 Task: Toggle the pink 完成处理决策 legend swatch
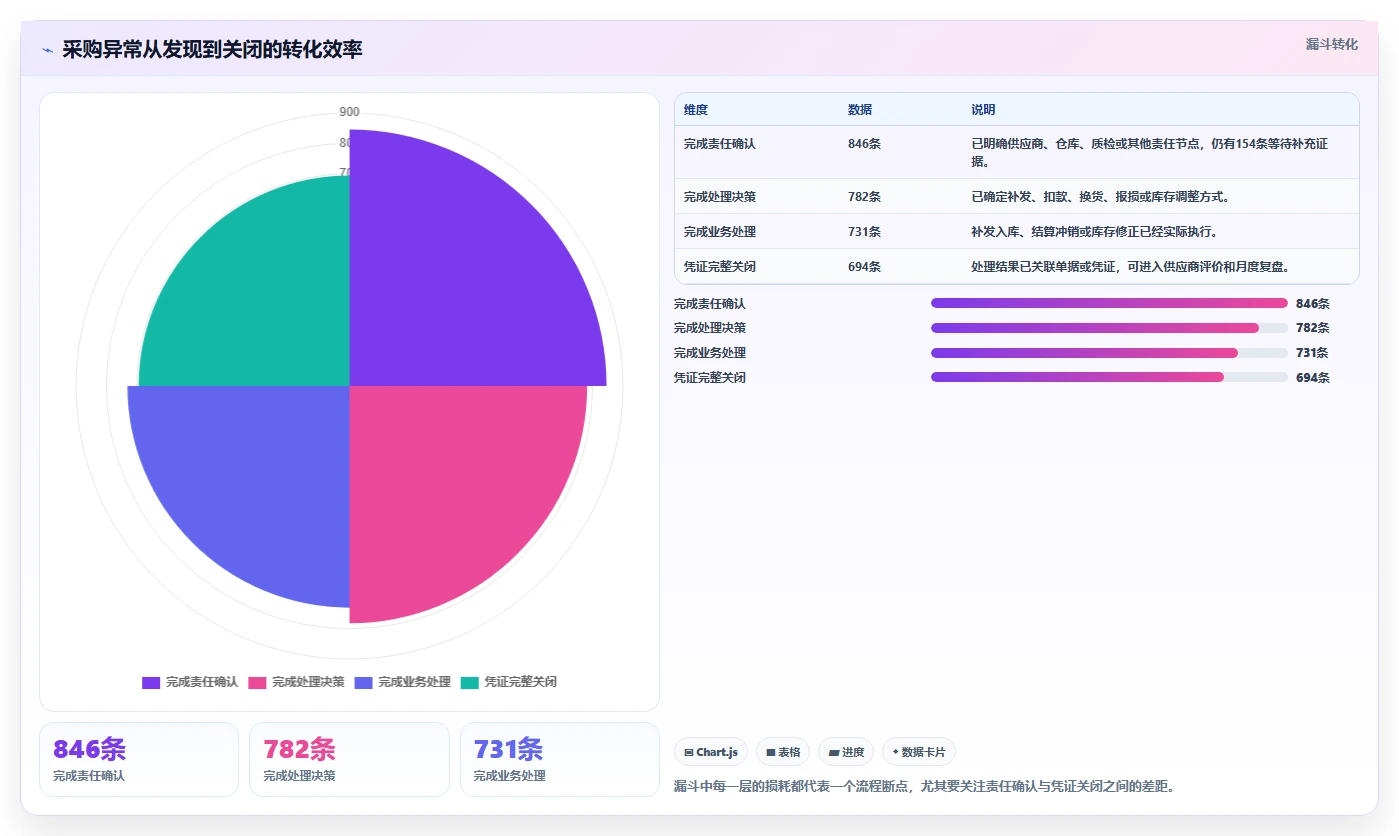pos(257,682)
